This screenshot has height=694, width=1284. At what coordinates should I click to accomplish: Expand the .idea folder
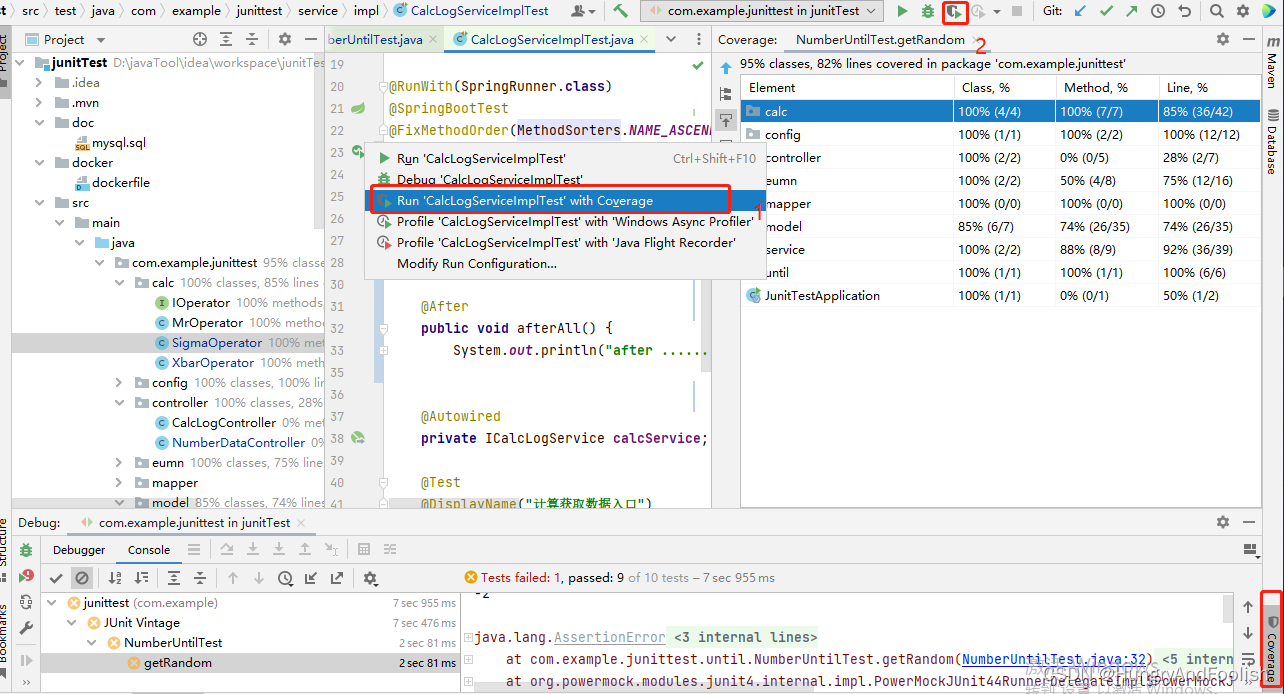point(41,83)
